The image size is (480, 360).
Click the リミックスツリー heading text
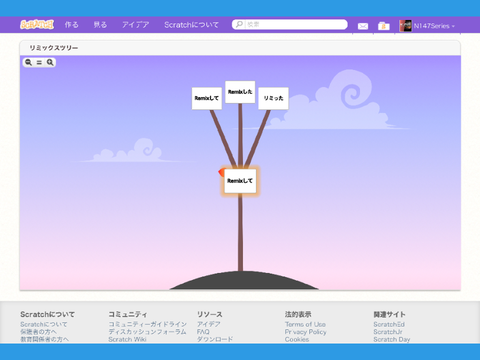click(x=54, y=48)
